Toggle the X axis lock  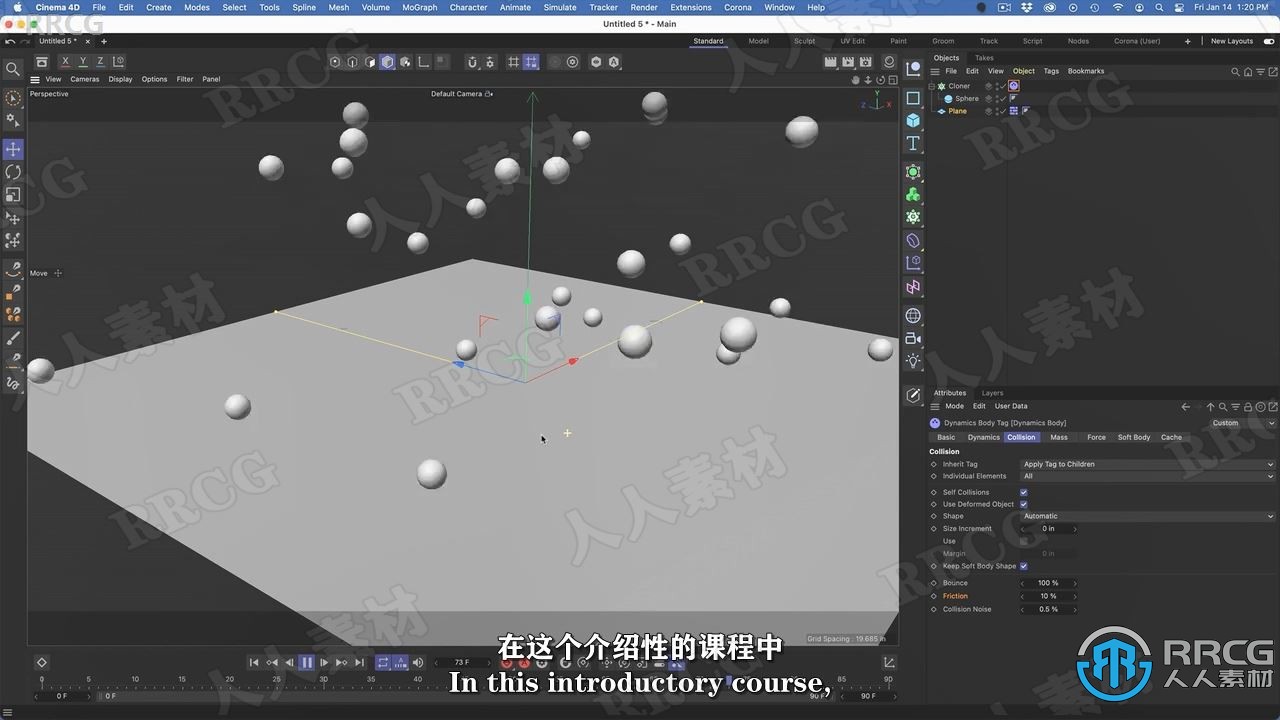point(66,62)
